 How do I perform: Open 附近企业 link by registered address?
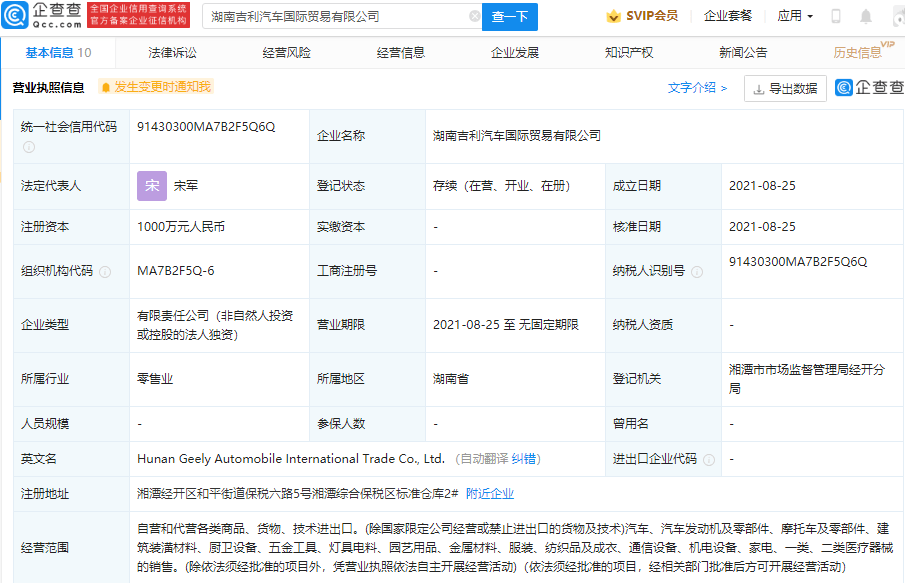[x=489, y=494]
